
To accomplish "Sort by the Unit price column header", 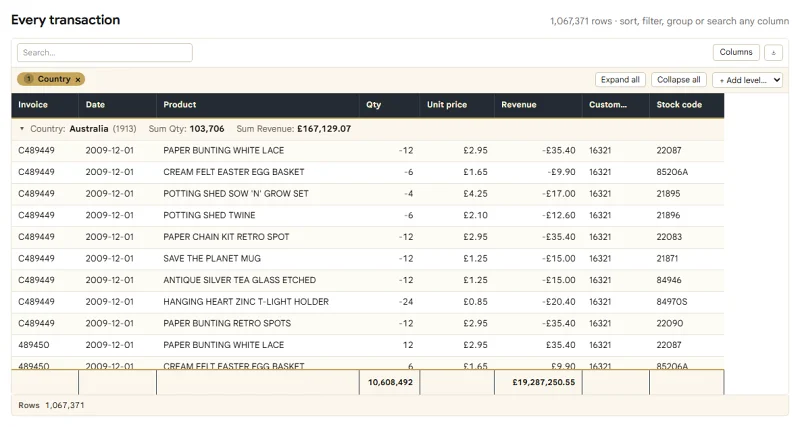I will pos(457,105).
